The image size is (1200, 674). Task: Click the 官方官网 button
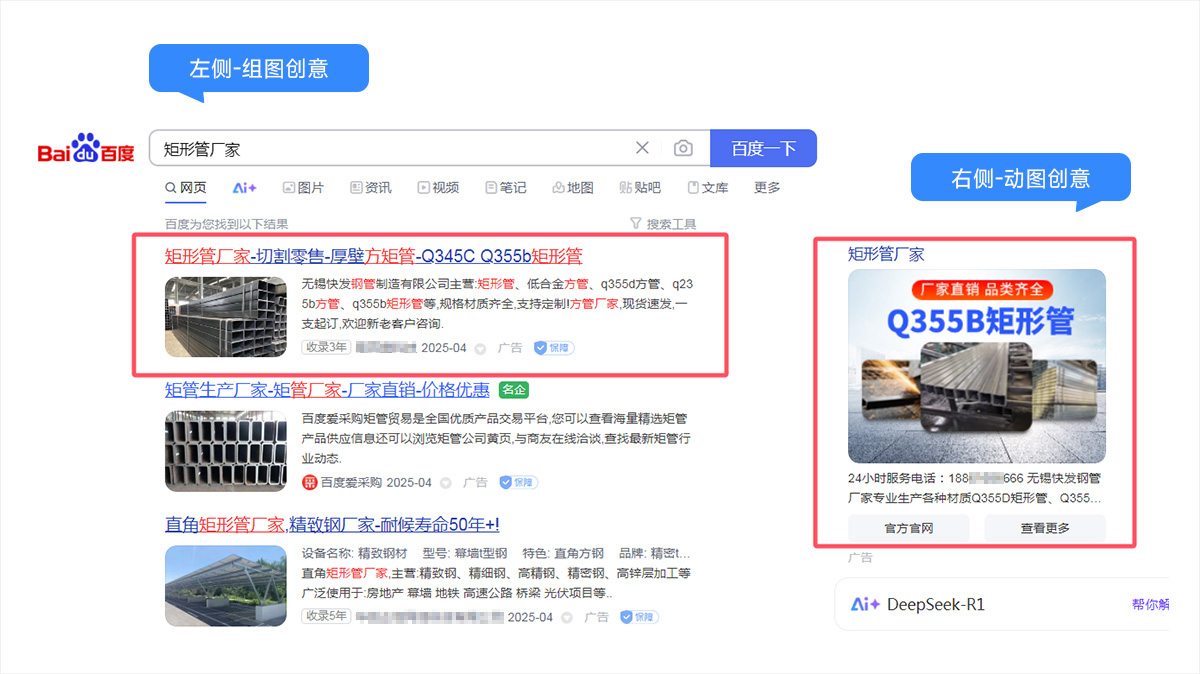(909, 528)
